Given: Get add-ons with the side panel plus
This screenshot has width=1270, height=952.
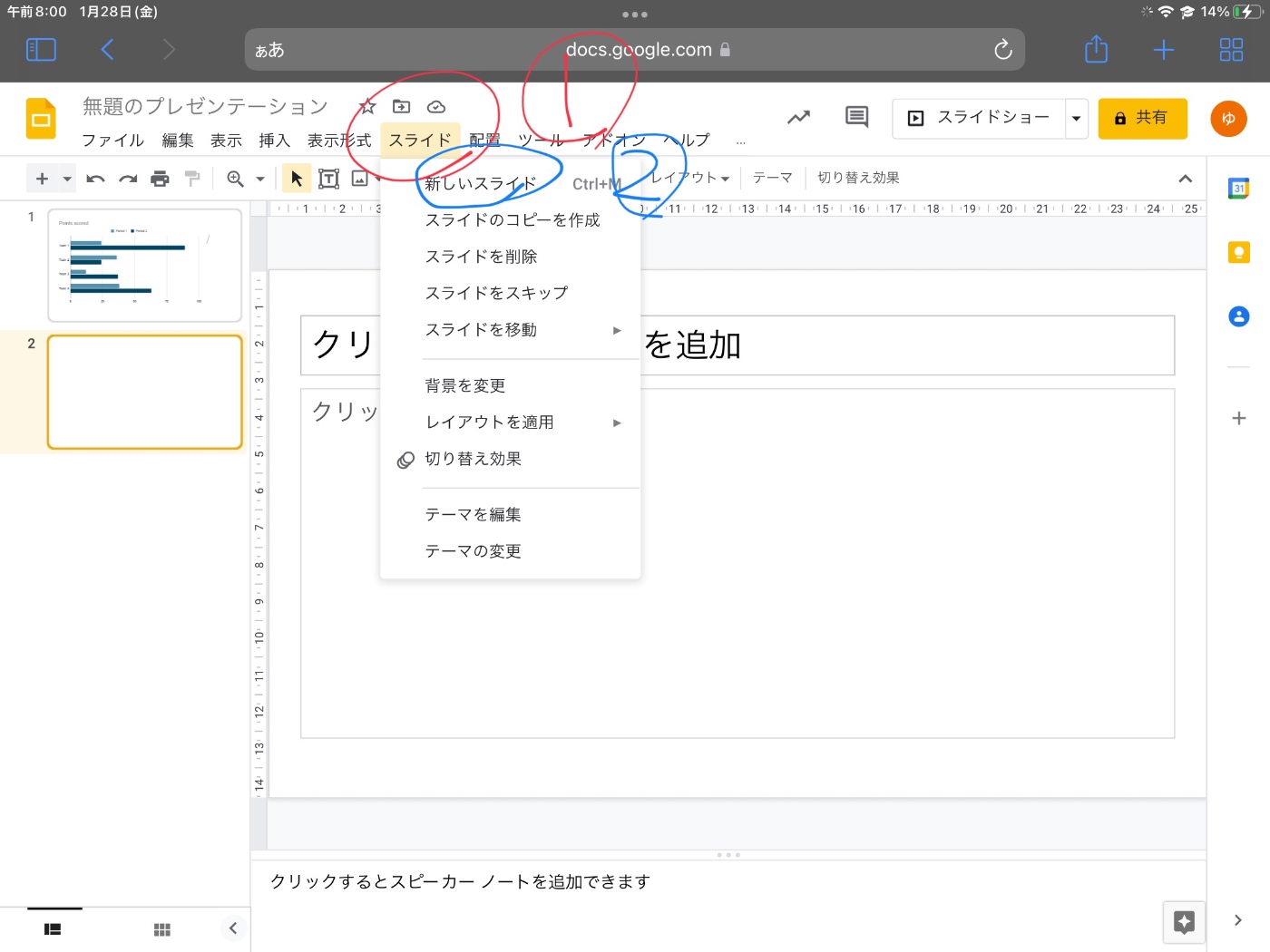Looking at the screenshot, I should [x=1238, y=418].
